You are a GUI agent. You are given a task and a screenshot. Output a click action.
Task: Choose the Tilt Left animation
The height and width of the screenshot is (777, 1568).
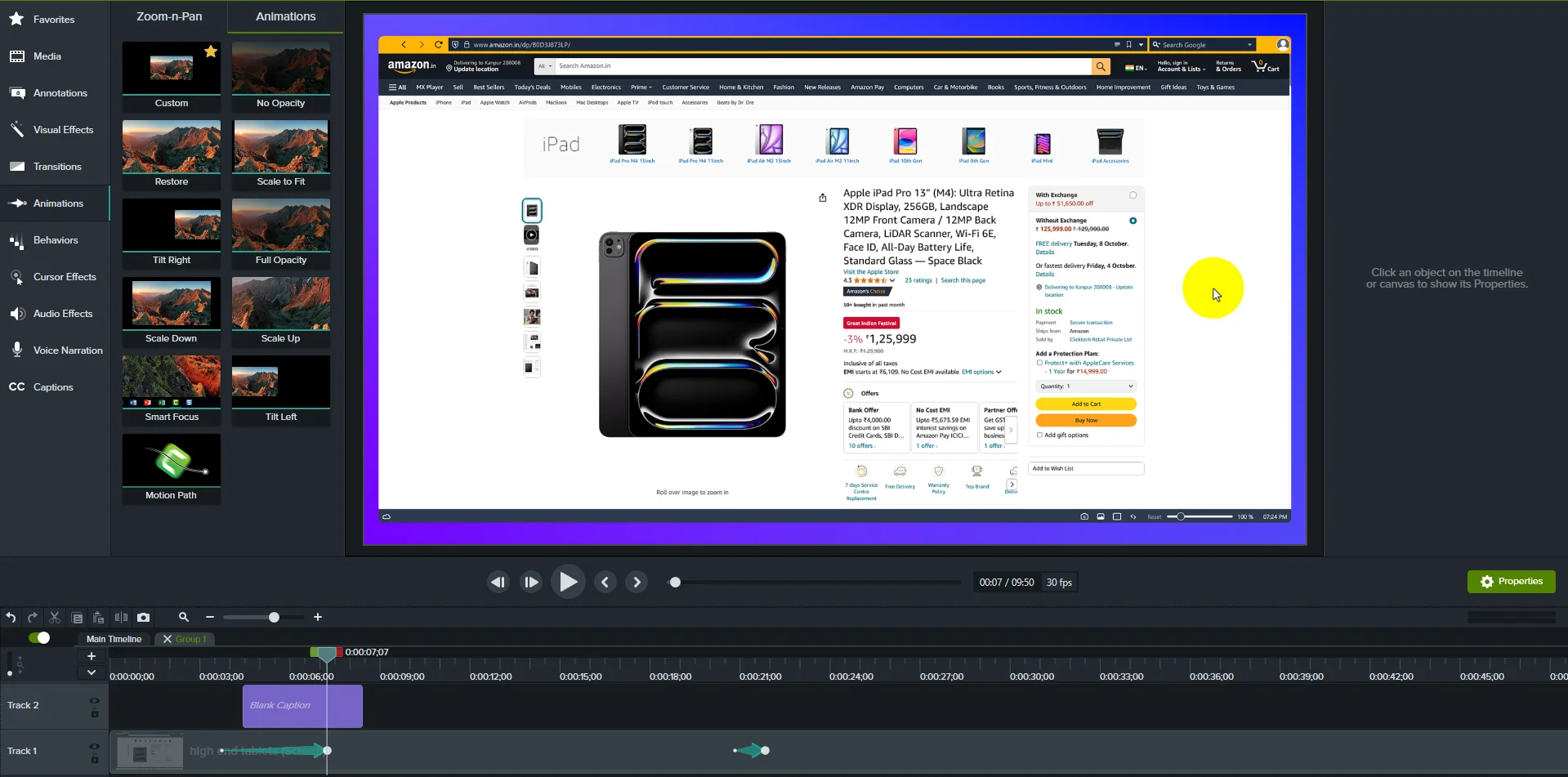[281, 390]
